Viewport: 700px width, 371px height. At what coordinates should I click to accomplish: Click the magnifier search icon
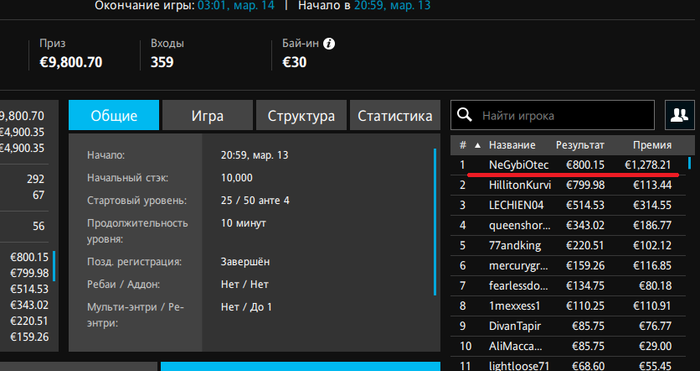pyautogui.click(x=464, y=115)
